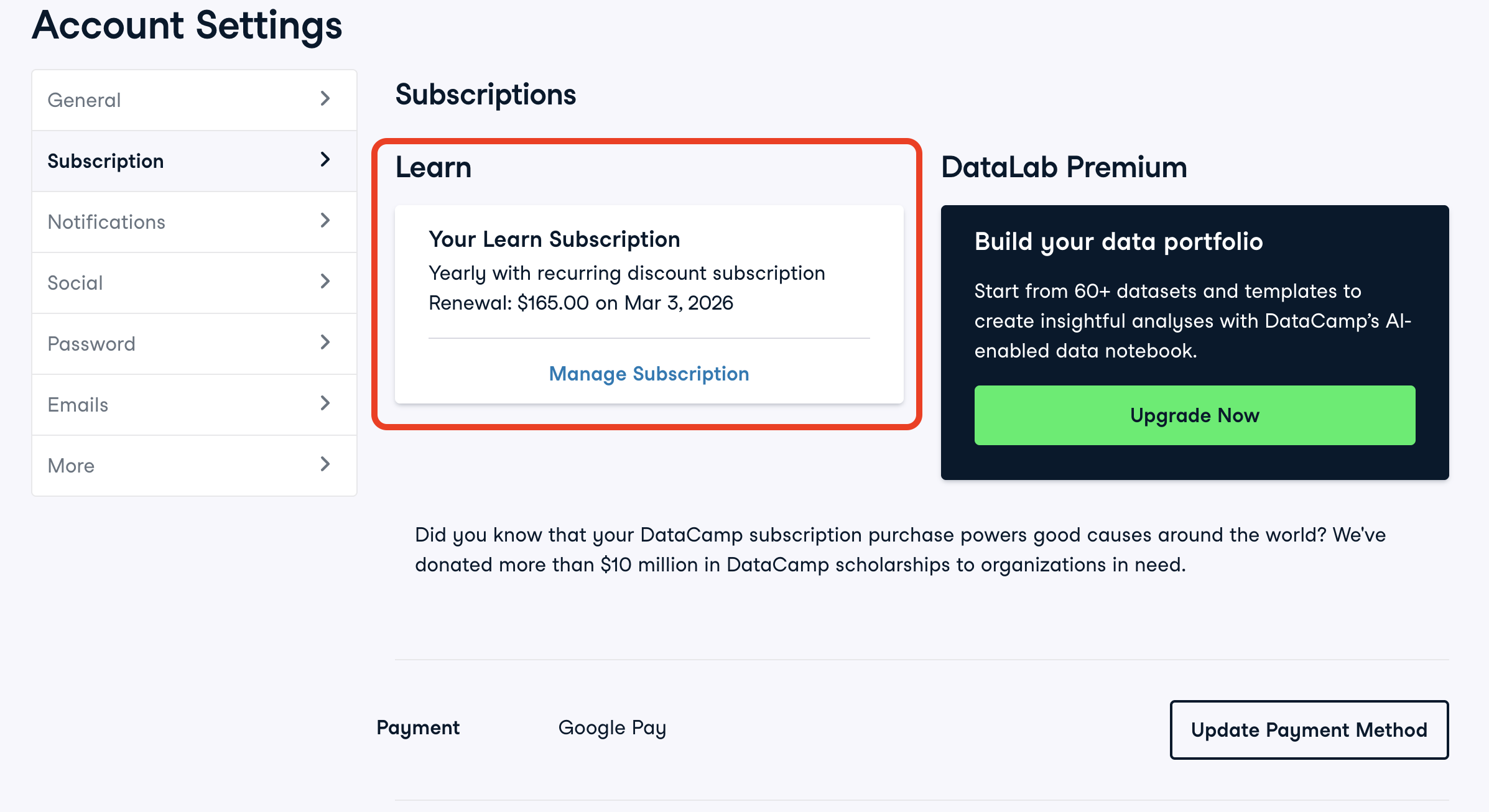Click the Manage Subscription link
This screenshot has height=812, width=1489.
[x=649, y=374]
